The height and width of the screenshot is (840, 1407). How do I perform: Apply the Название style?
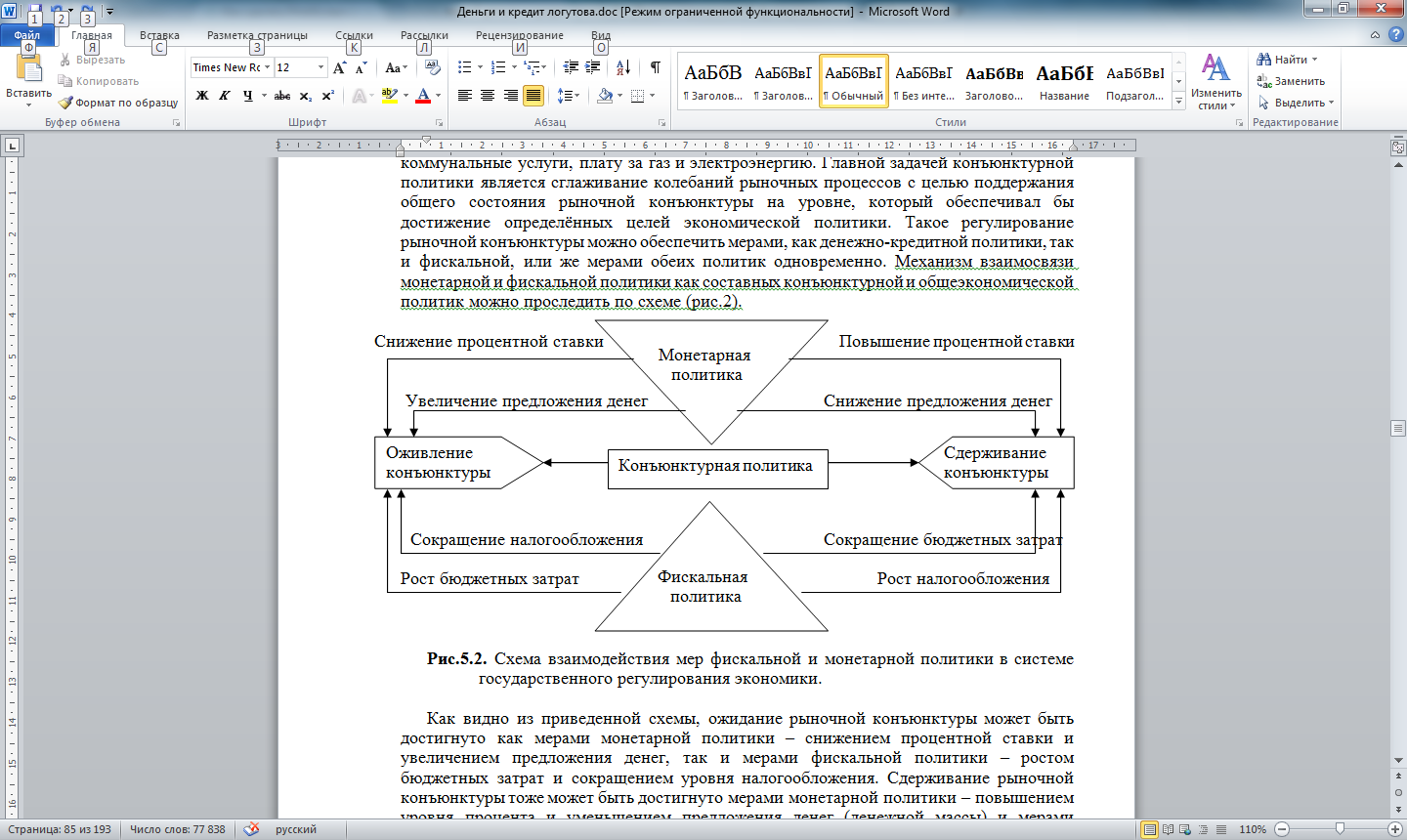pos(1064,81)
